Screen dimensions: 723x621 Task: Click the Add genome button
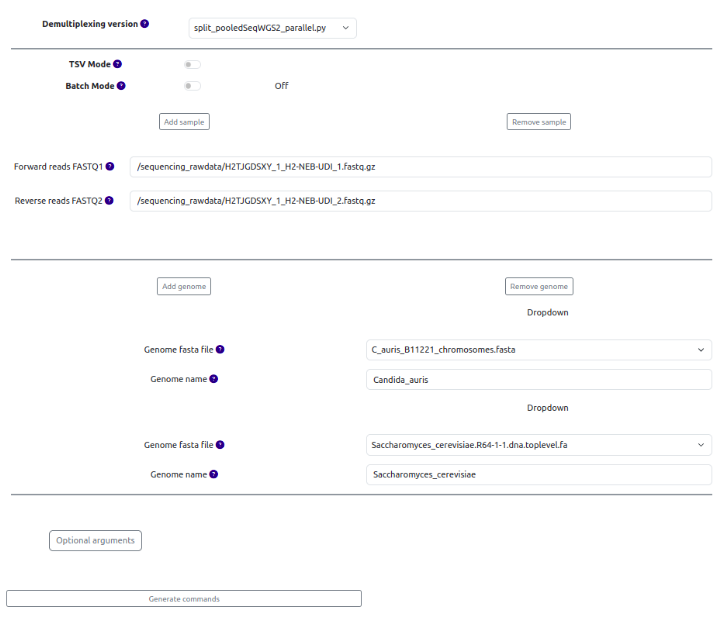(184, 287)
